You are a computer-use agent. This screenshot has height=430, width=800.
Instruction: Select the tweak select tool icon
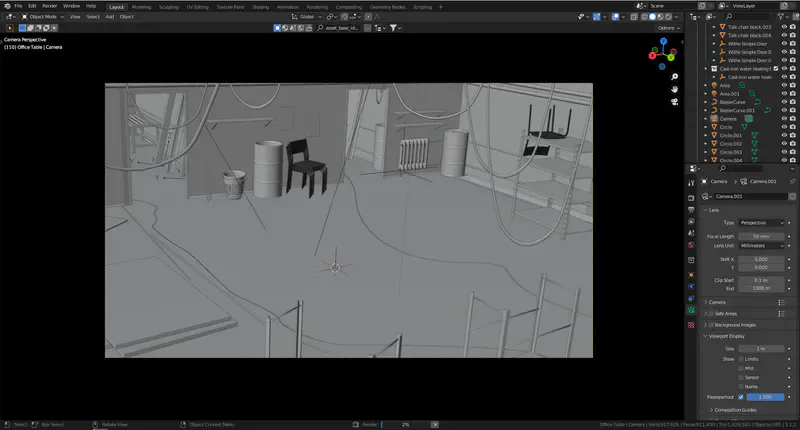click(10, 28)
